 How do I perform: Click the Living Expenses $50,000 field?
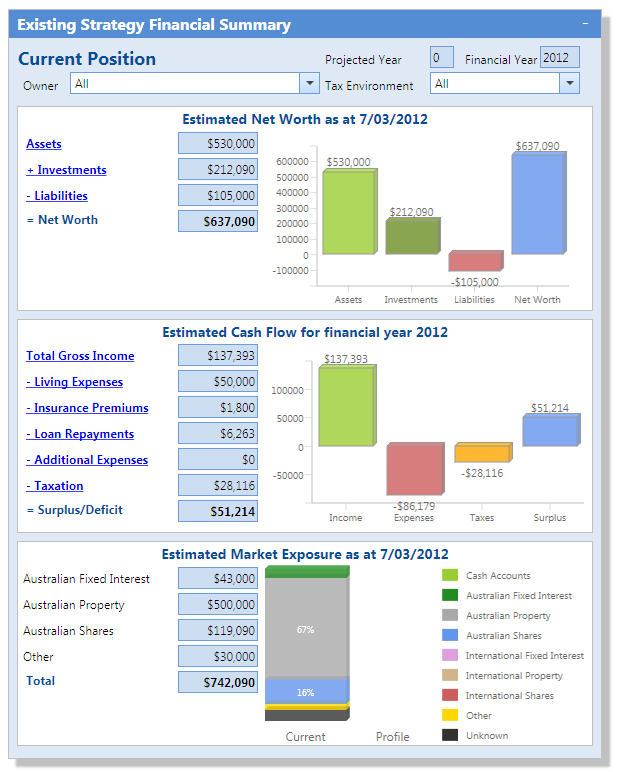tap(218, 381)
